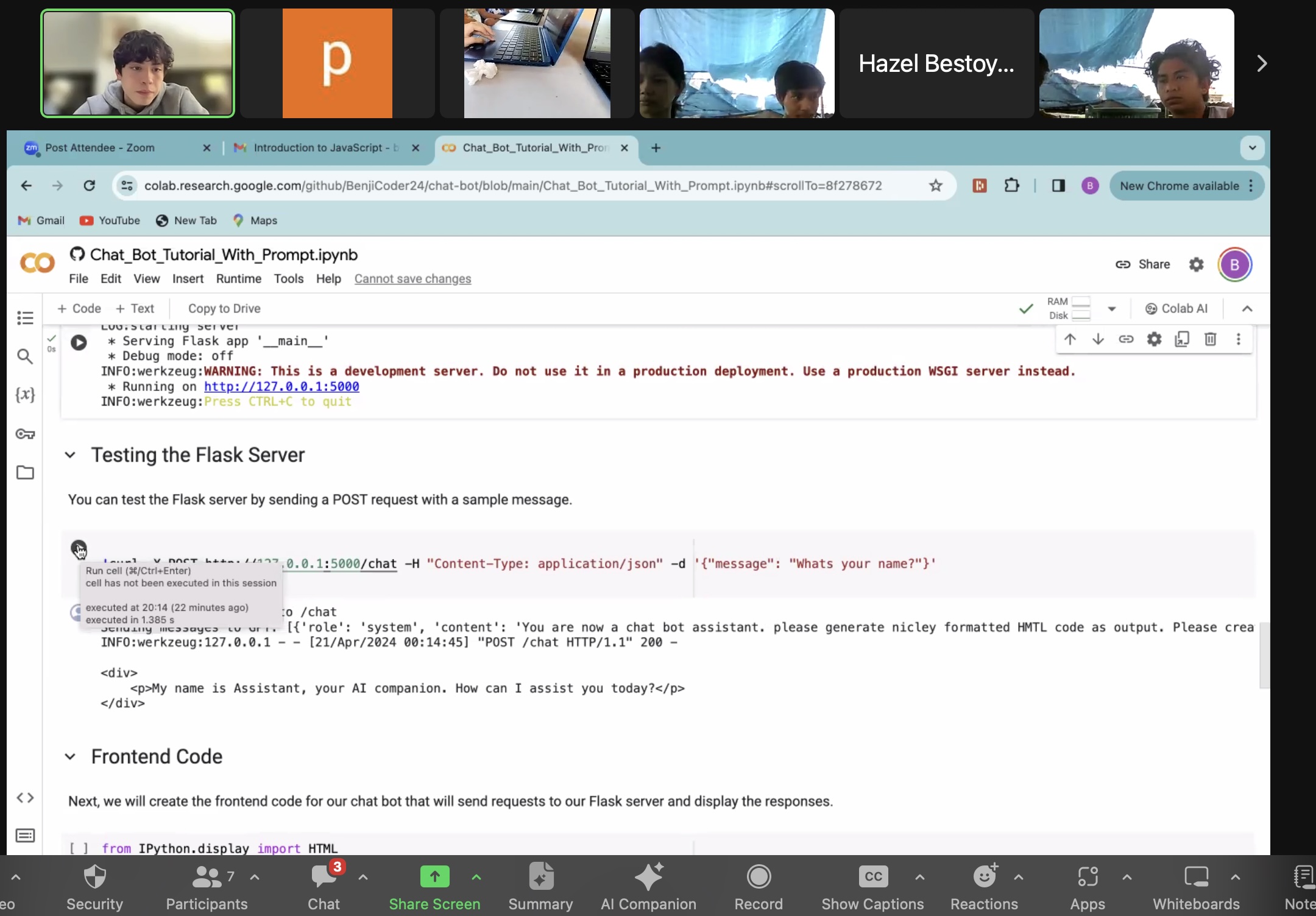Image resolution: width=1316 pixels, height=916 pixels.
Task: Open the Runtime menu
Action: [x=238, y=279]
